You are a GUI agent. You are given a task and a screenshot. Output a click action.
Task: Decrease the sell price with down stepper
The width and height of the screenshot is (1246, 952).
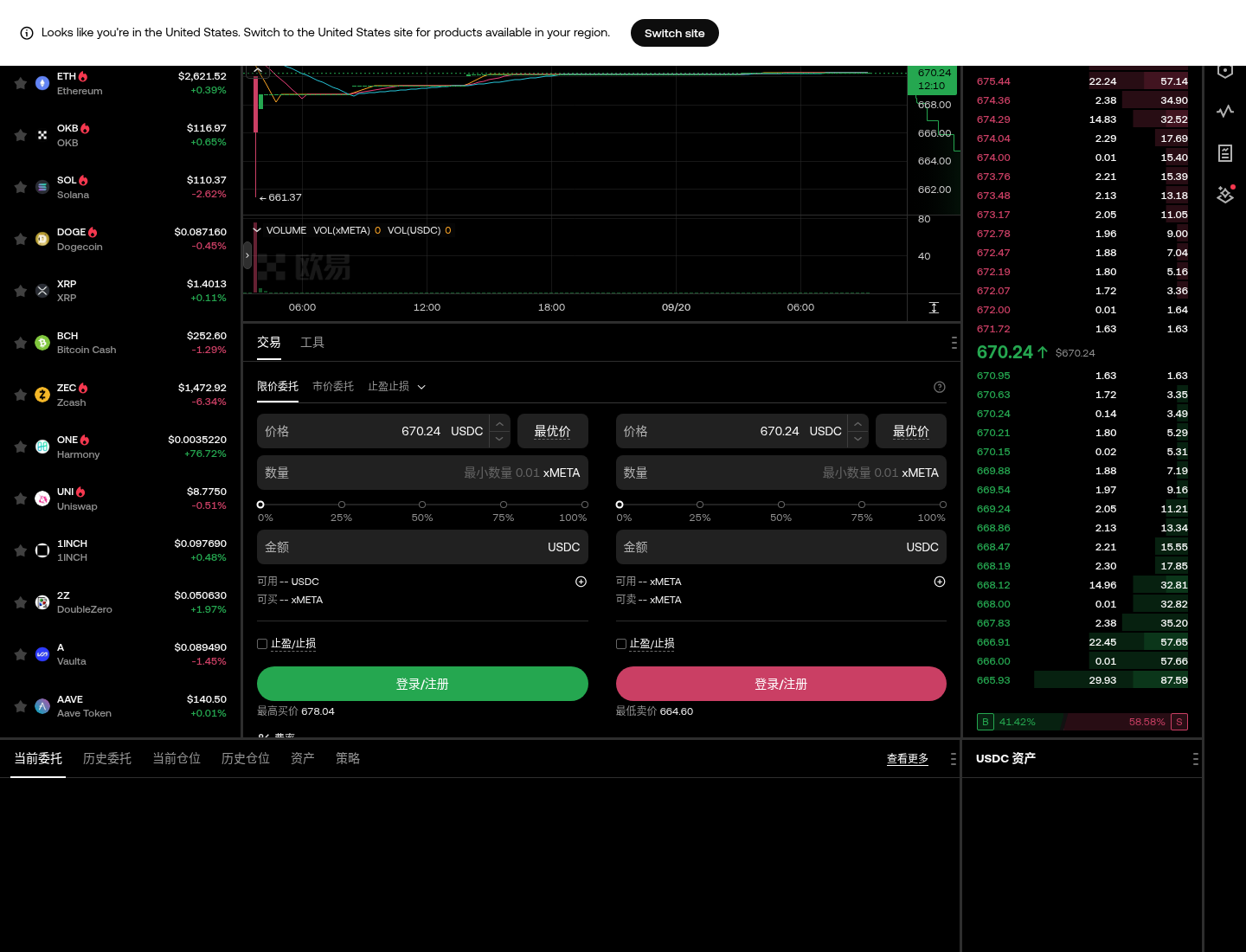858,440
